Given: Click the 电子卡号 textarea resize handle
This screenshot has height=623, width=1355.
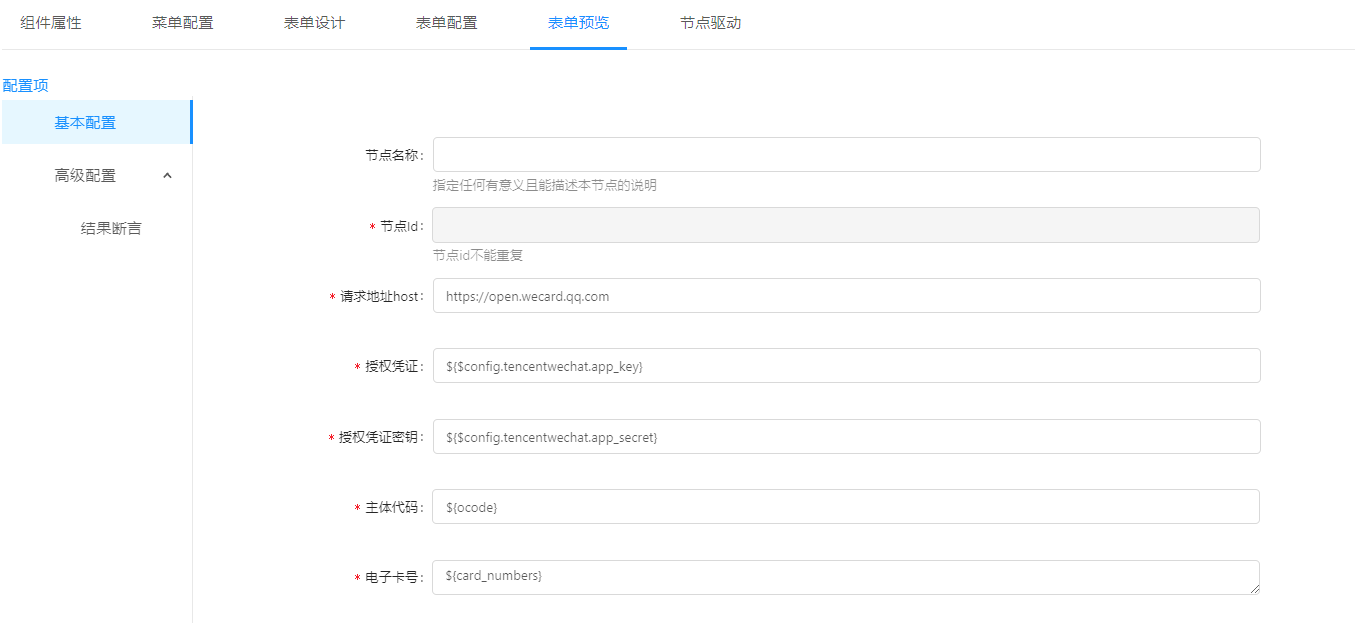Looking at the screenshot, I should [x=1254, y=589].
